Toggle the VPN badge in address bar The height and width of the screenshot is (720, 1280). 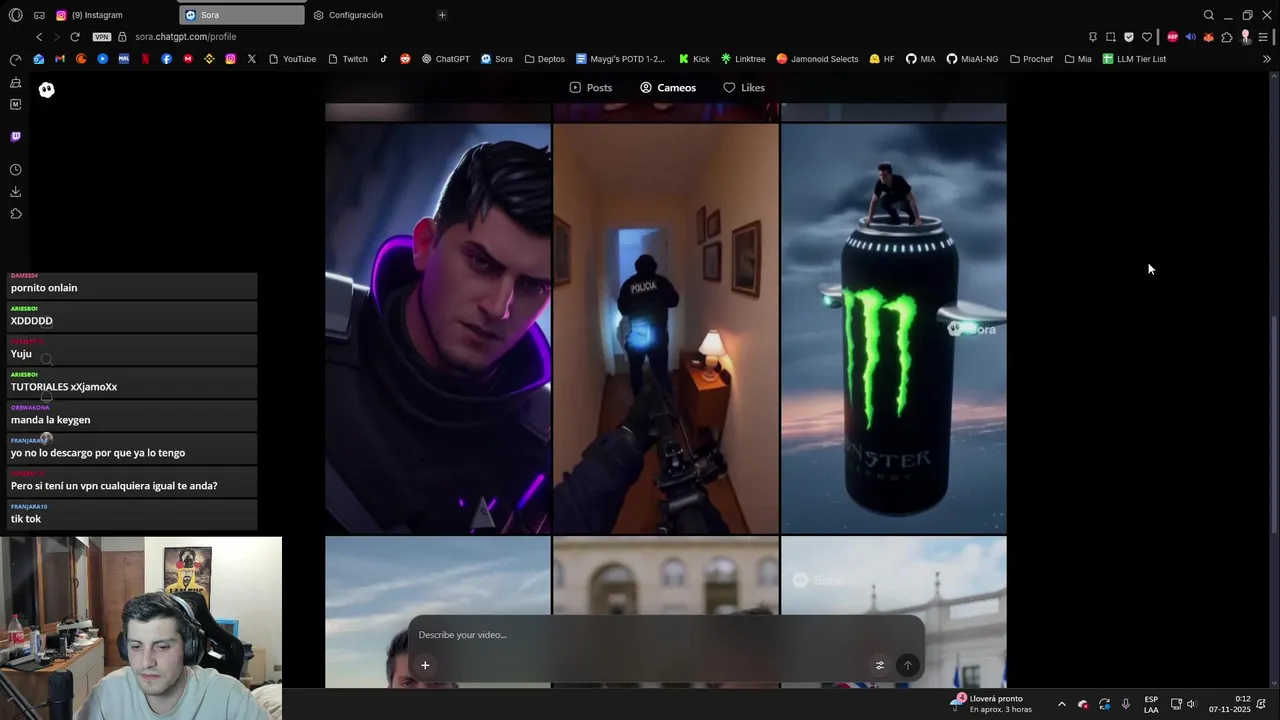pyautogui.click(x=101, y=37)
